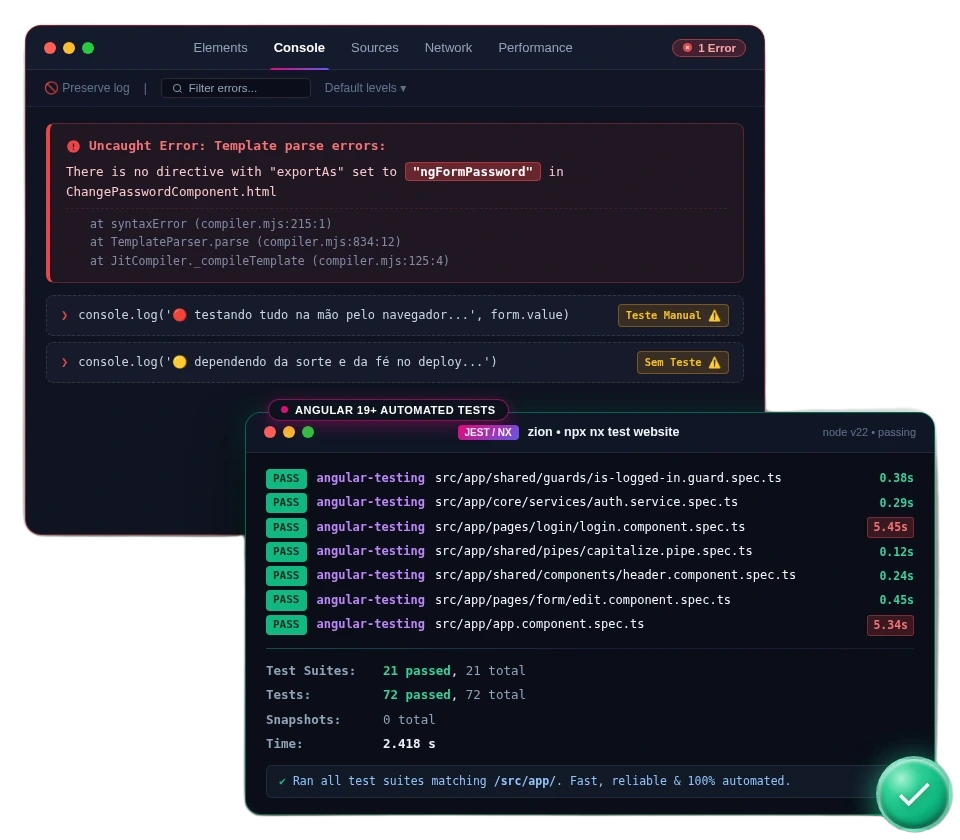Click the header.component.spec.ts file path

[615, 575]
